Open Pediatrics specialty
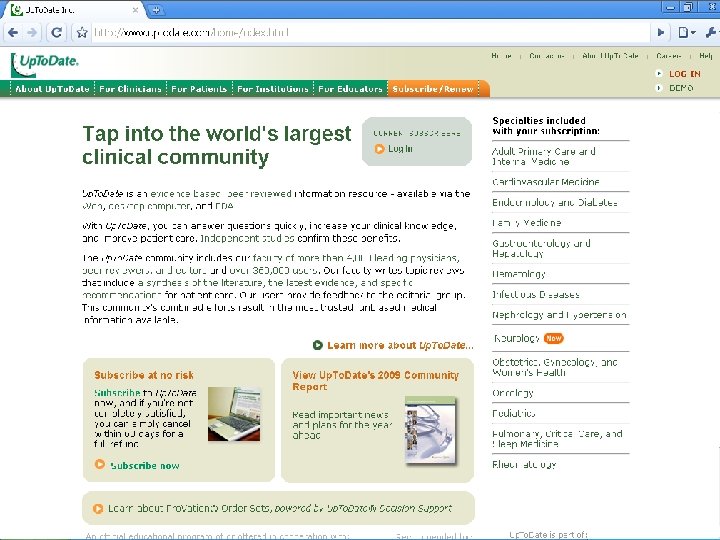720x540 pixels. click(513, 413)
